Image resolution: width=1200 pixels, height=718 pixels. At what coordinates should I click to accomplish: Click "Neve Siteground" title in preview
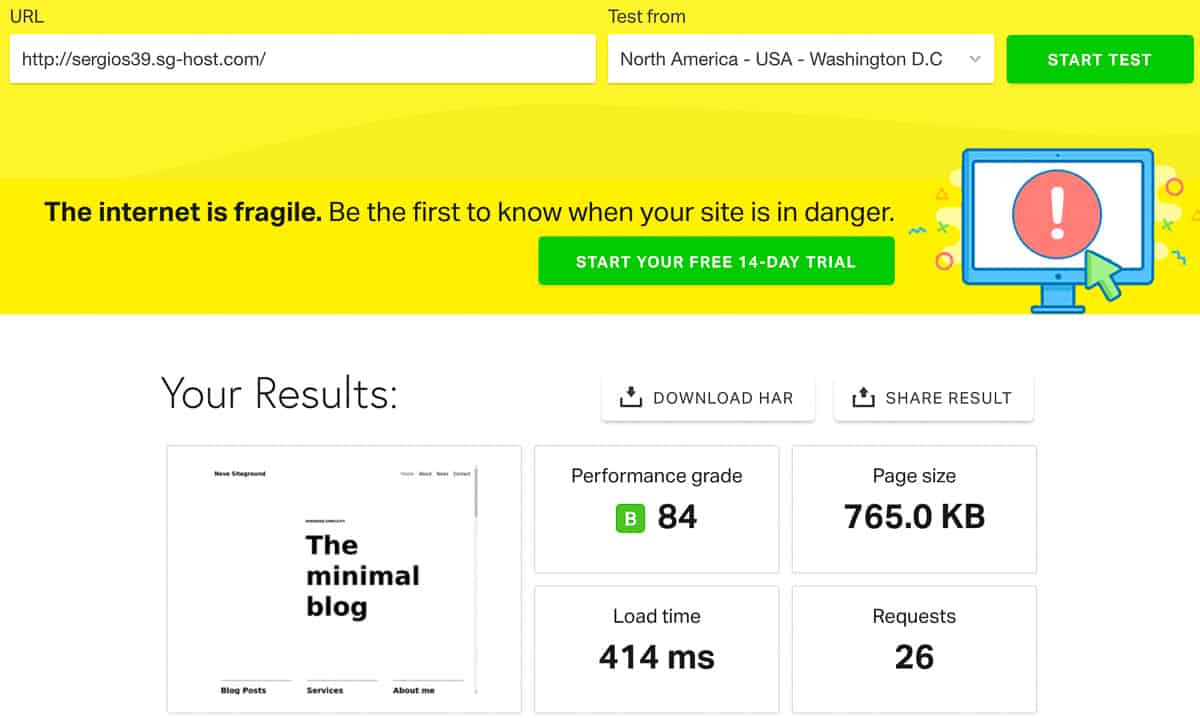(x=240, y=474)
